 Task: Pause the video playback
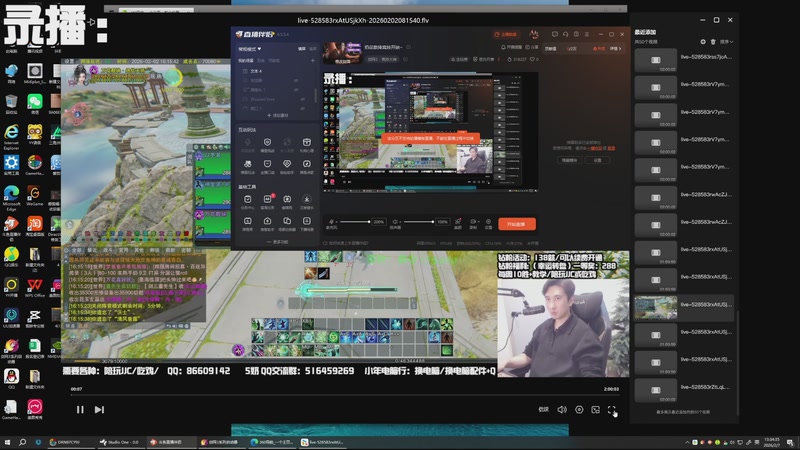point(80,409)
